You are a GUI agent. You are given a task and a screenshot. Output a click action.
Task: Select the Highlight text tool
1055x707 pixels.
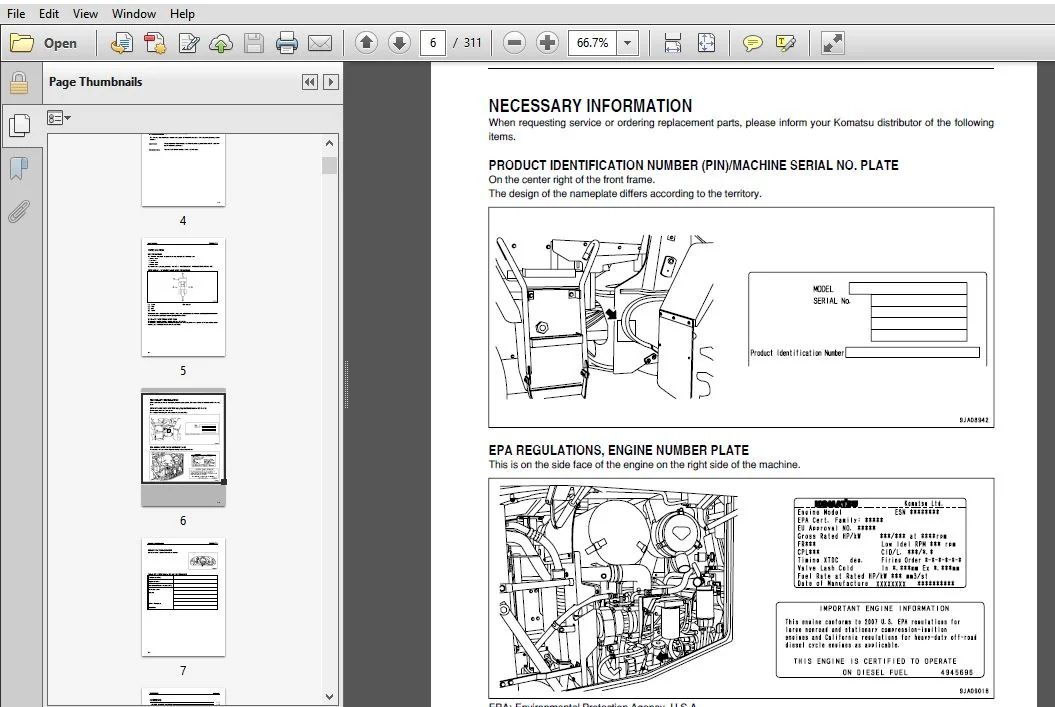[x=785, y=43]
